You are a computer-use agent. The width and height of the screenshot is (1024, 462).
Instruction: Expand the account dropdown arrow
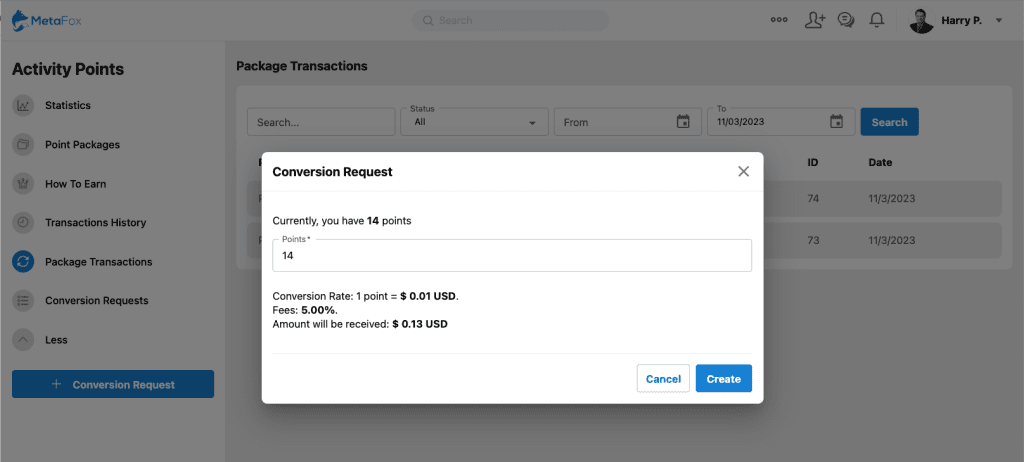(999, 21)
